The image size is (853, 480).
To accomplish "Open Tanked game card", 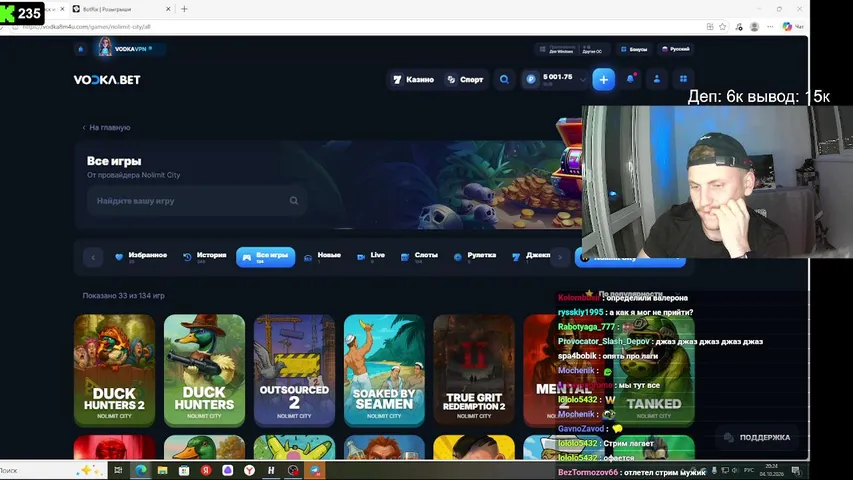I will coord(654,370).
